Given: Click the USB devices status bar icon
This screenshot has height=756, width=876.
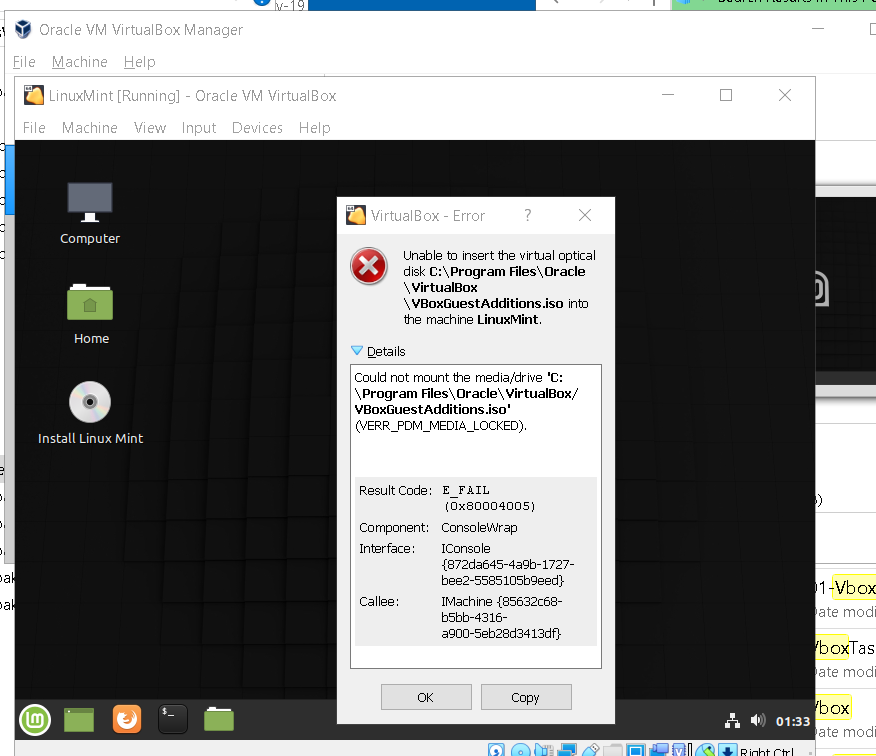Looking at the screenshot, I should (x=591, y=750).
